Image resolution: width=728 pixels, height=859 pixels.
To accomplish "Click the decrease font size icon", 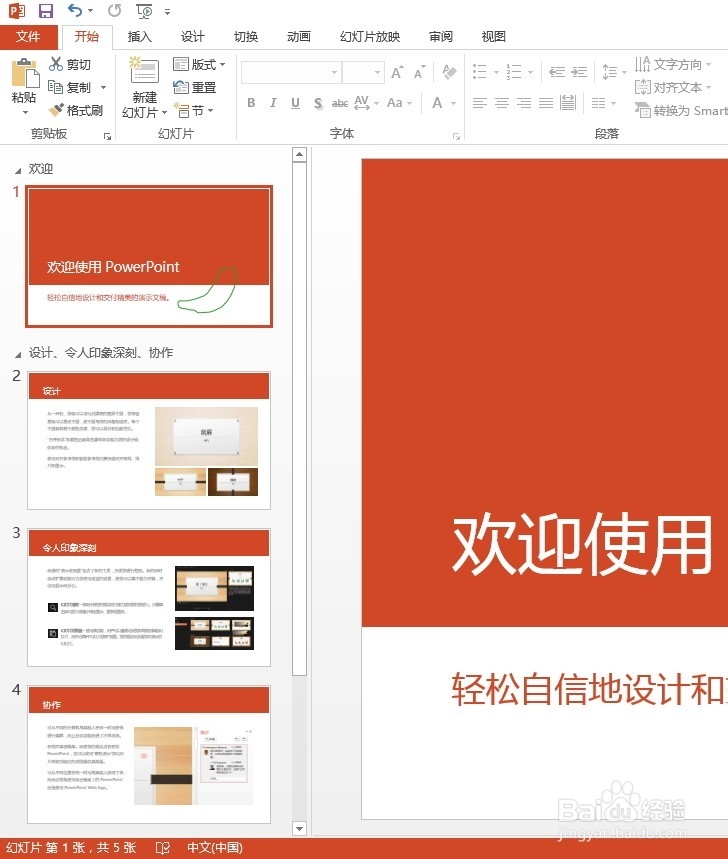I will point(419,72).
